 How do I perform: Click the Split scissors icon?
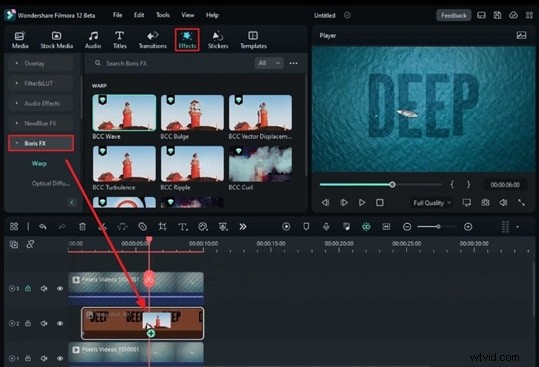[x=102, y=227]
